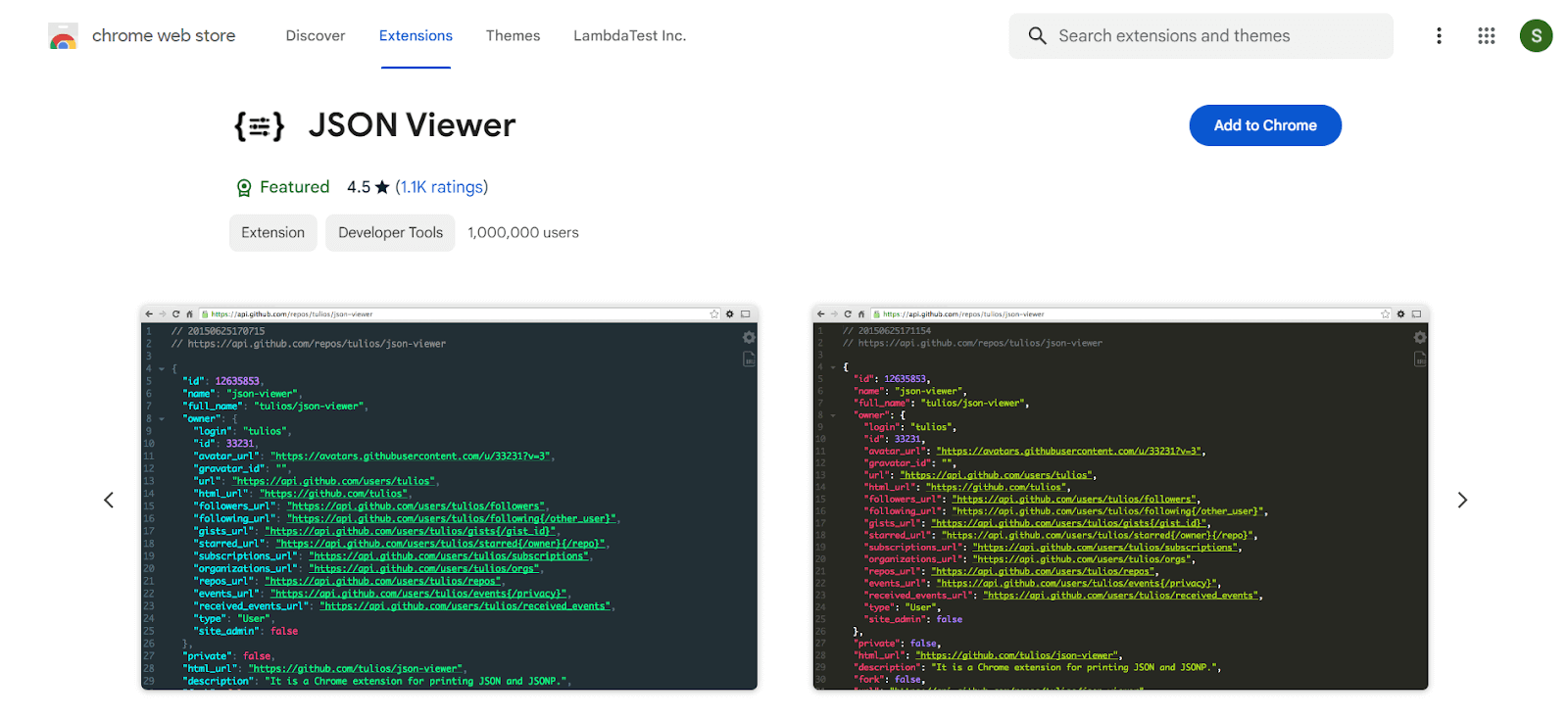Click the Developer Tools category chip

coord(390,233)
